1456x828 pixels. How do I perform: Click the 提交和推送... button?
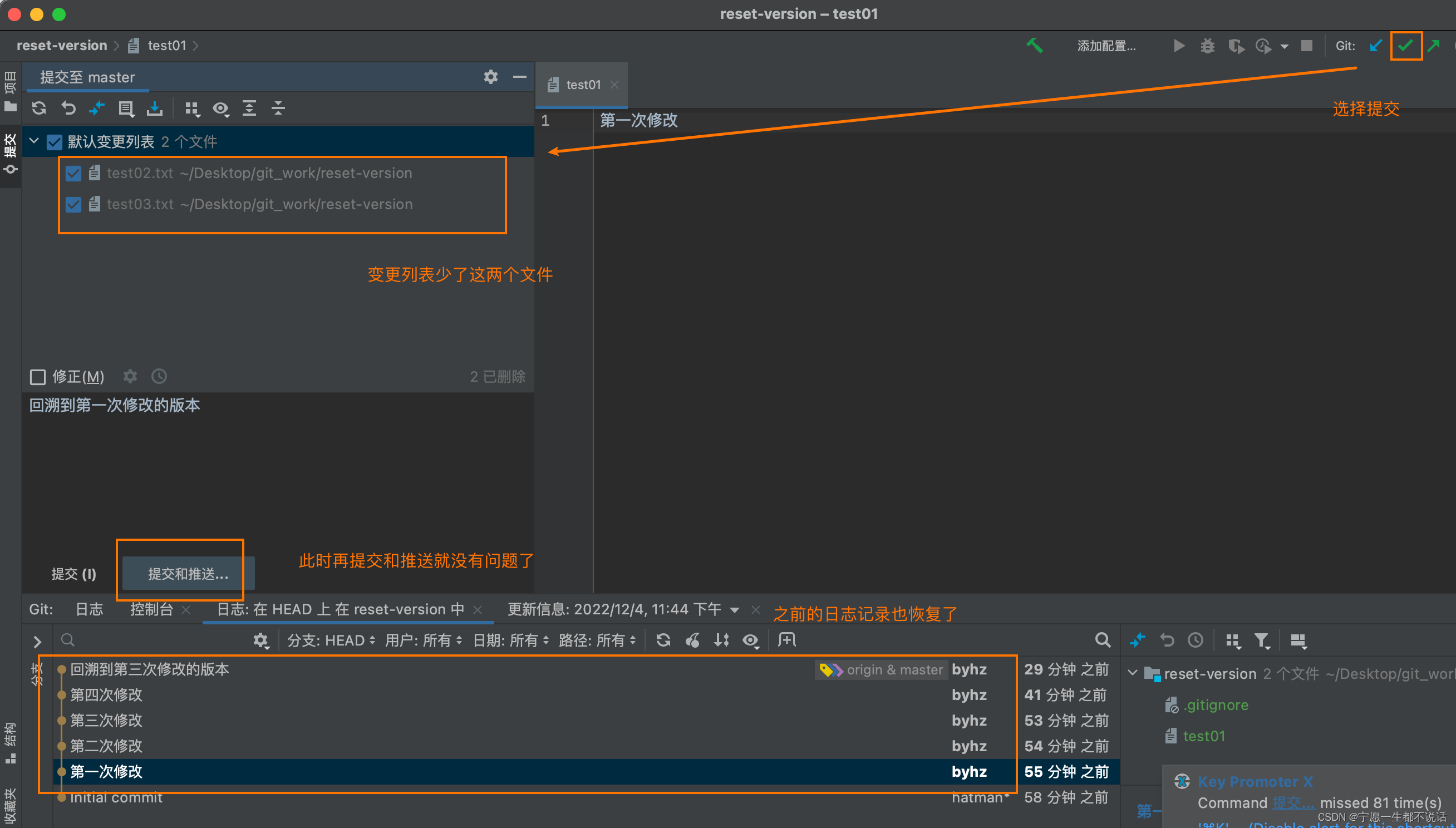point(188,574)
